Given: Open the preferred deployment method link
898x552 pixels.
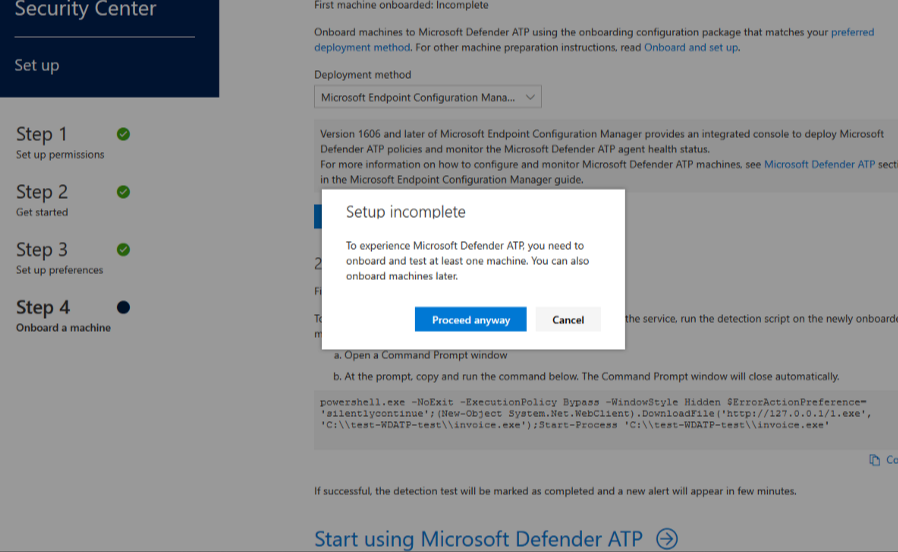Looking at the screenshot, I should (852, 33).
